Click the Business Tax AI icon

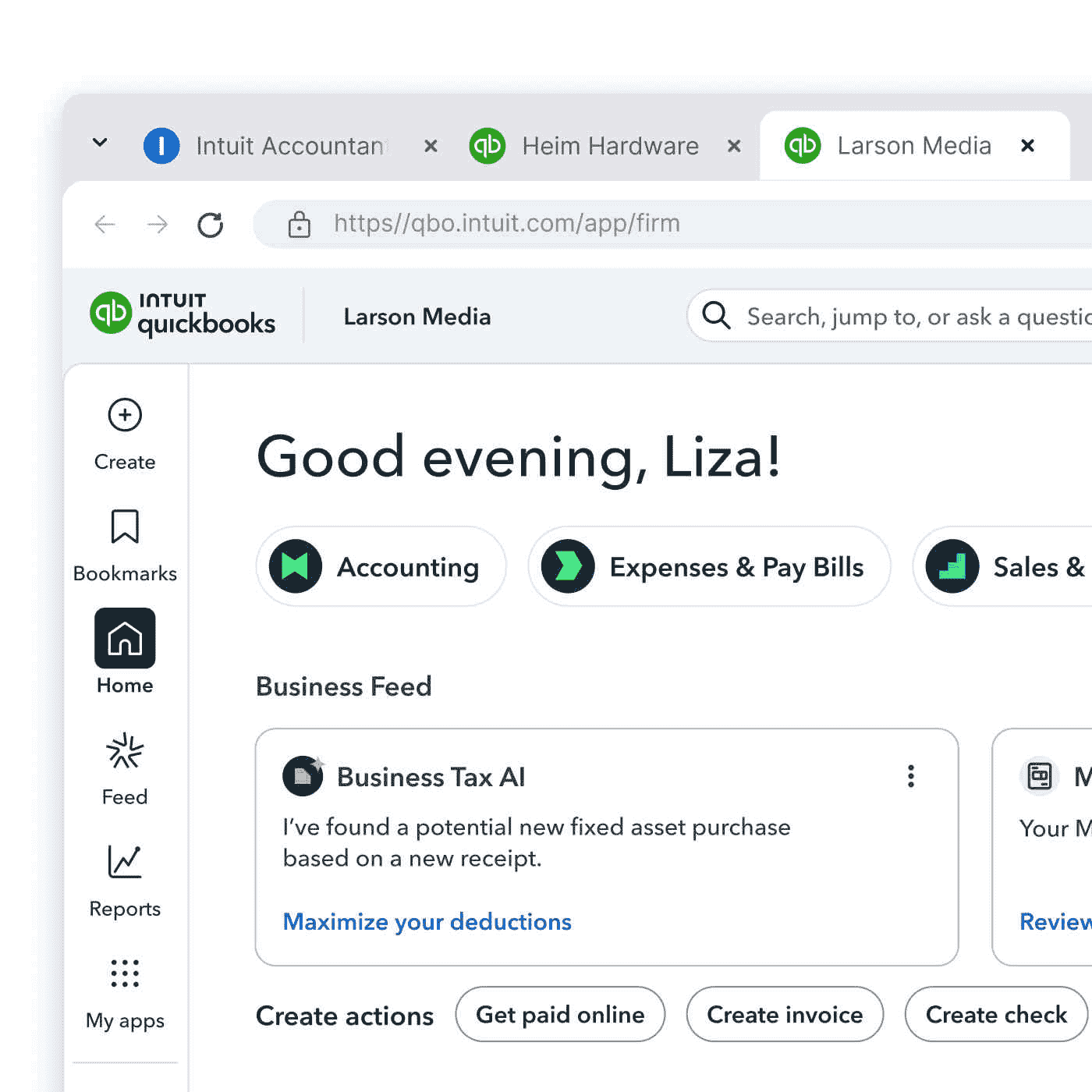coord(303,775)
